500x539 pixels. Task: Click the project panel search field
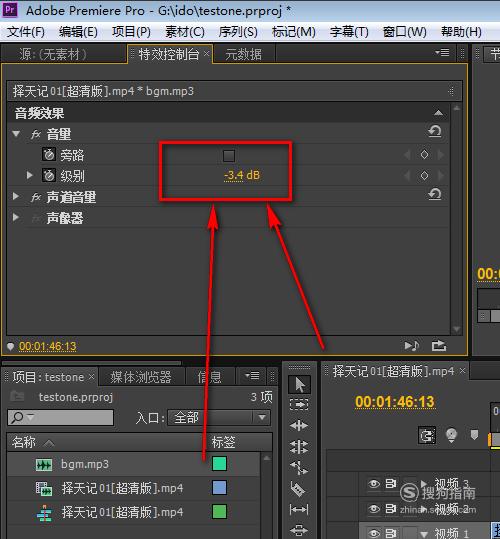coord(60,418)
